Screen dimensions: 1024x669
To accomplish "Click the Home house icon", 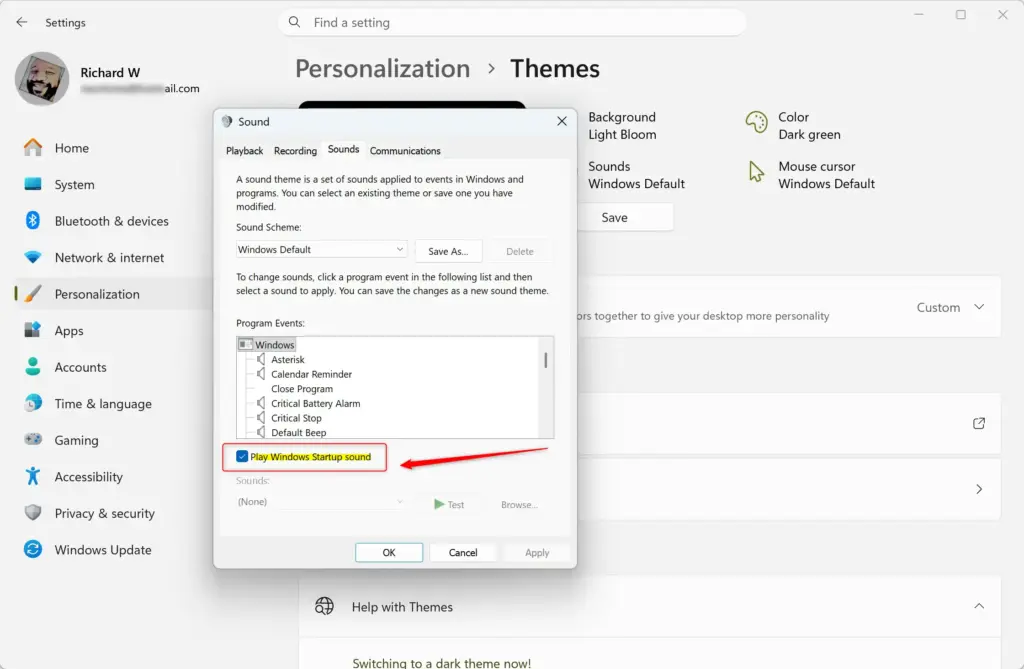I will pyautogui.click(x=33, y=148).
